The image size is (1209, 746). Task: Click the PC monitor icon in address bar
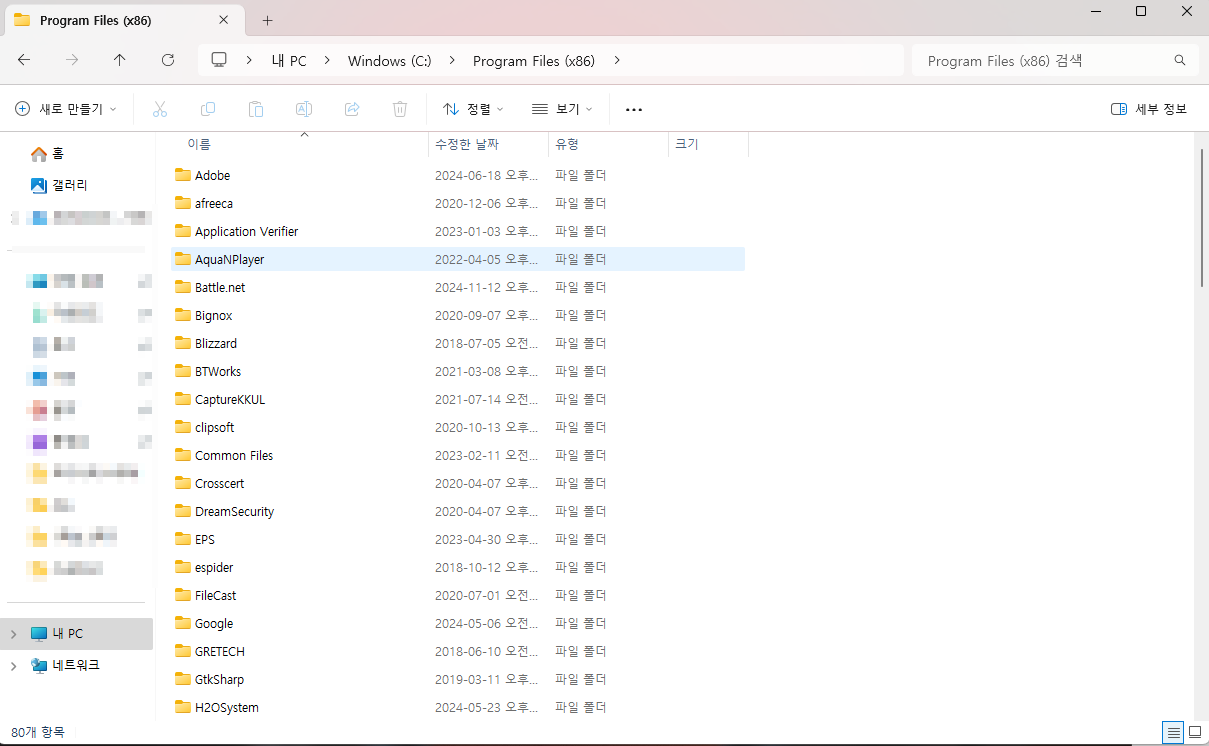point(220,60)
